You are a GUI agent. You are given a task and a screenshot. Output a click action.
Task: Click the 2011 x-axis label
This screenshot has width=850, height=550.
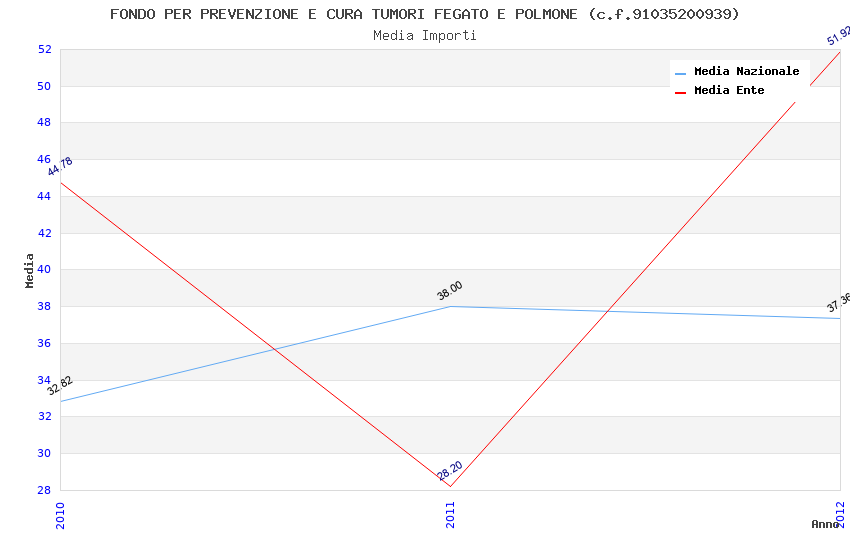pyautogui.click(x=450, y=515)
